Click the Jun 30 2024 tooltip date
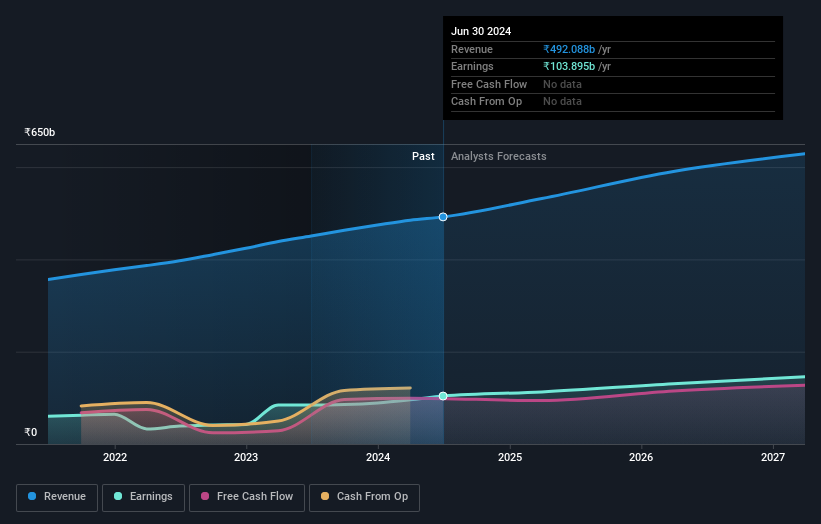Viewport: 821px width, 524px height. (x=481, y=31)
